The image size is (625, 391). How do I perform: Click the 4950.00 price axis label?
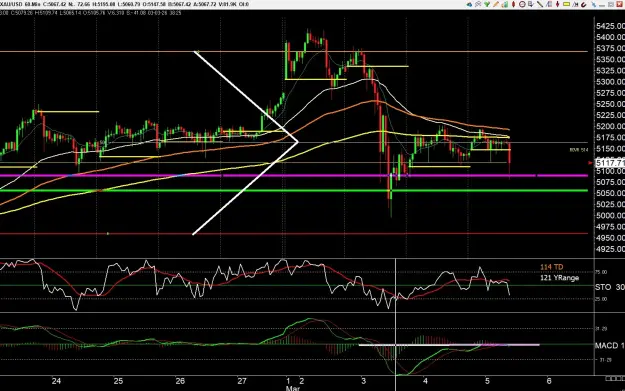point(610,238)
